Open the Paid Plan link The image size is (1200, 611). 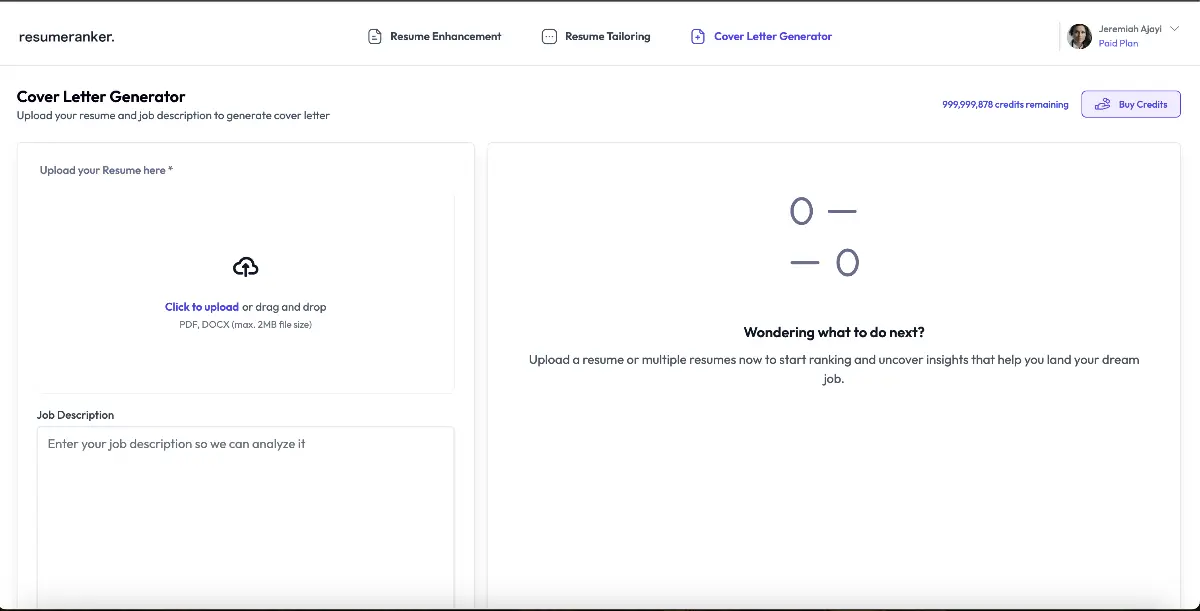[x=1118, y=43]
